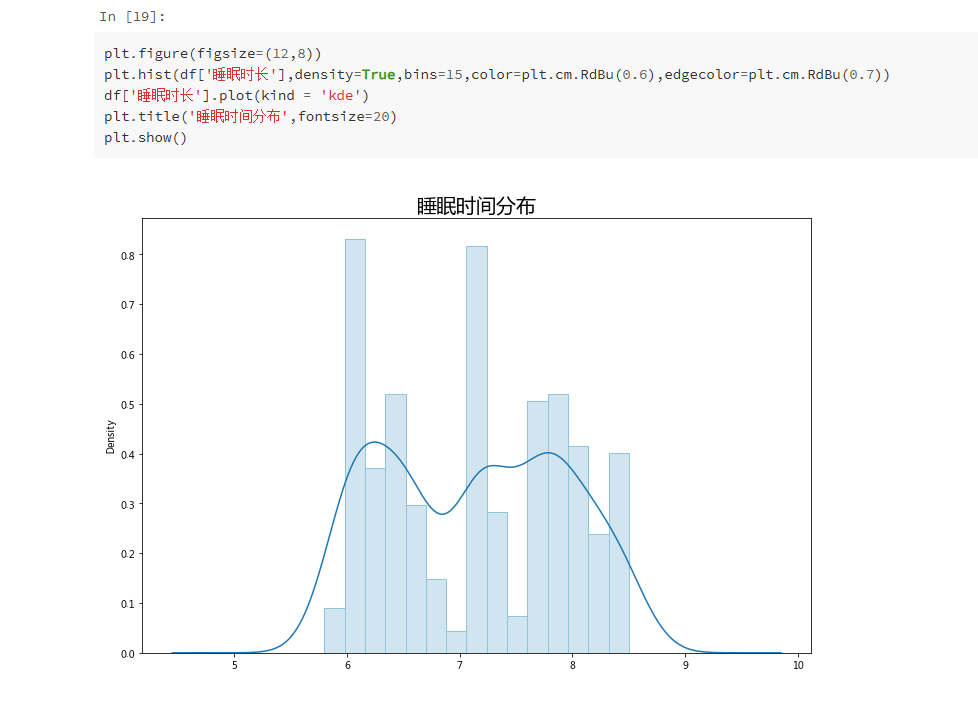
Task: Click the True keyword in the hist line
Action: pos(379,75)
